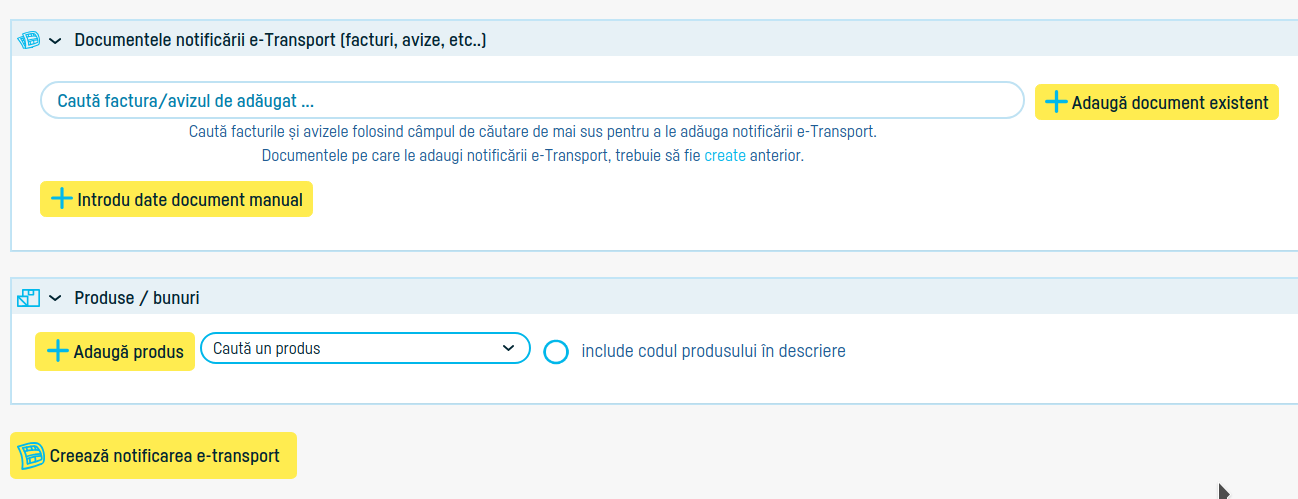Click the include codul produsului label text

coord(713,351)
